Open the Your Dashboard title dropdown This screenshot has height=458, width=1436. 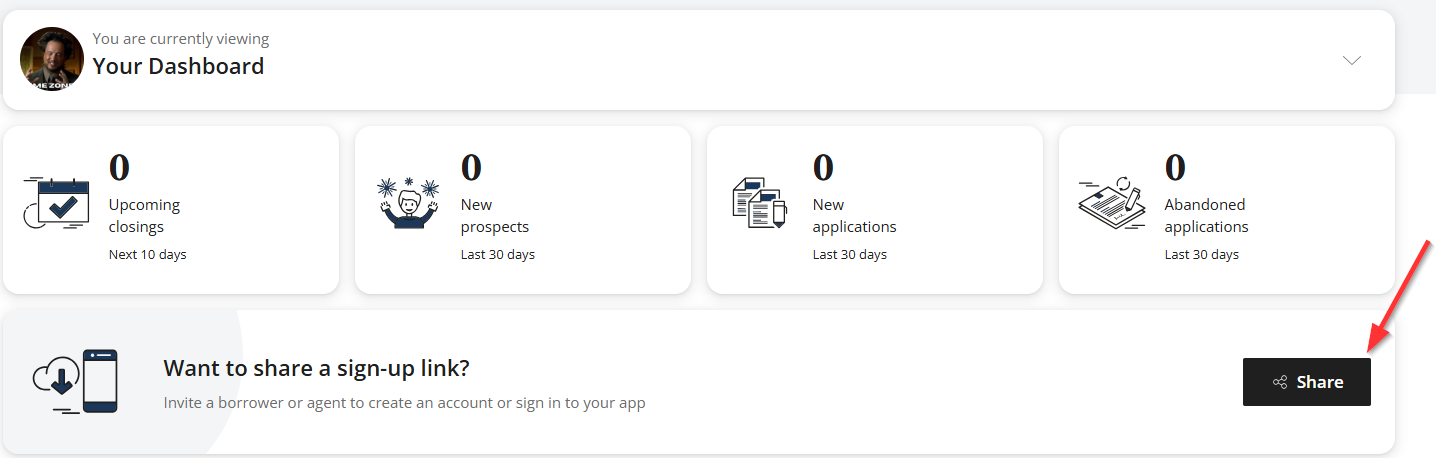click(179, 66)
